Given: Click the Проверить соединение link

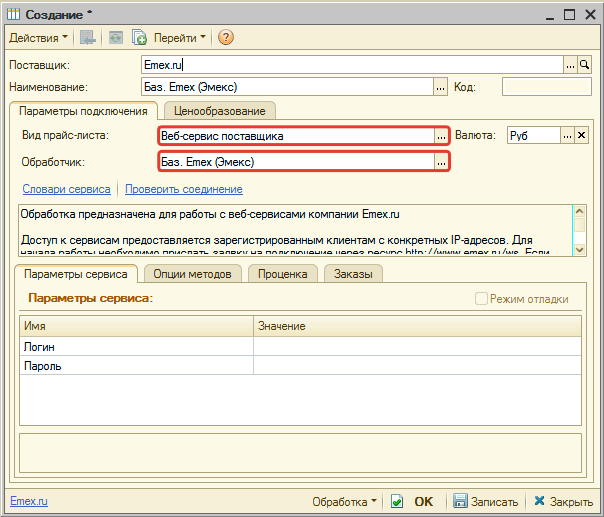Looking at the screenshot, I should click(184, 189).
